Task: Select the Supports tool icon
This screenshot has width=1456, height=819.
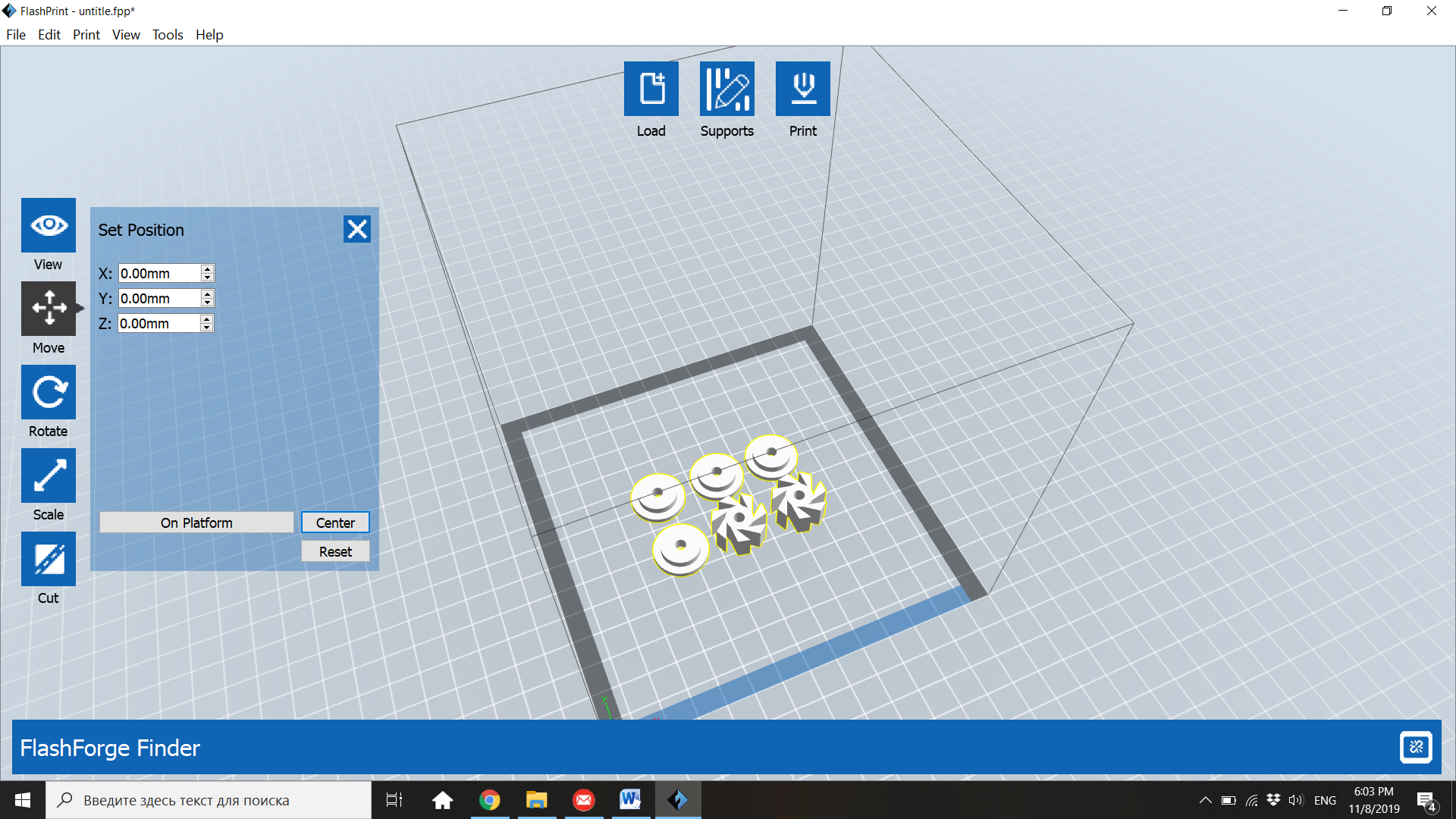Action: tap(726, 88)
